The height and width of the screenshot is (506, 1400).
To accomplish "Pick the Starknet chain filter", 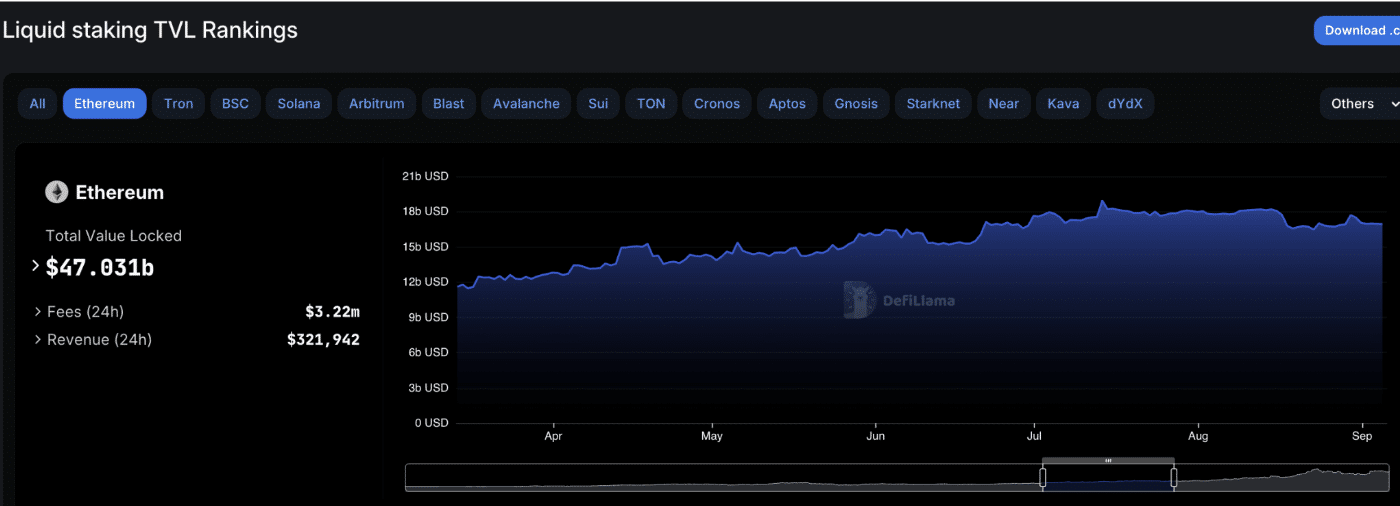I will 933,104.
